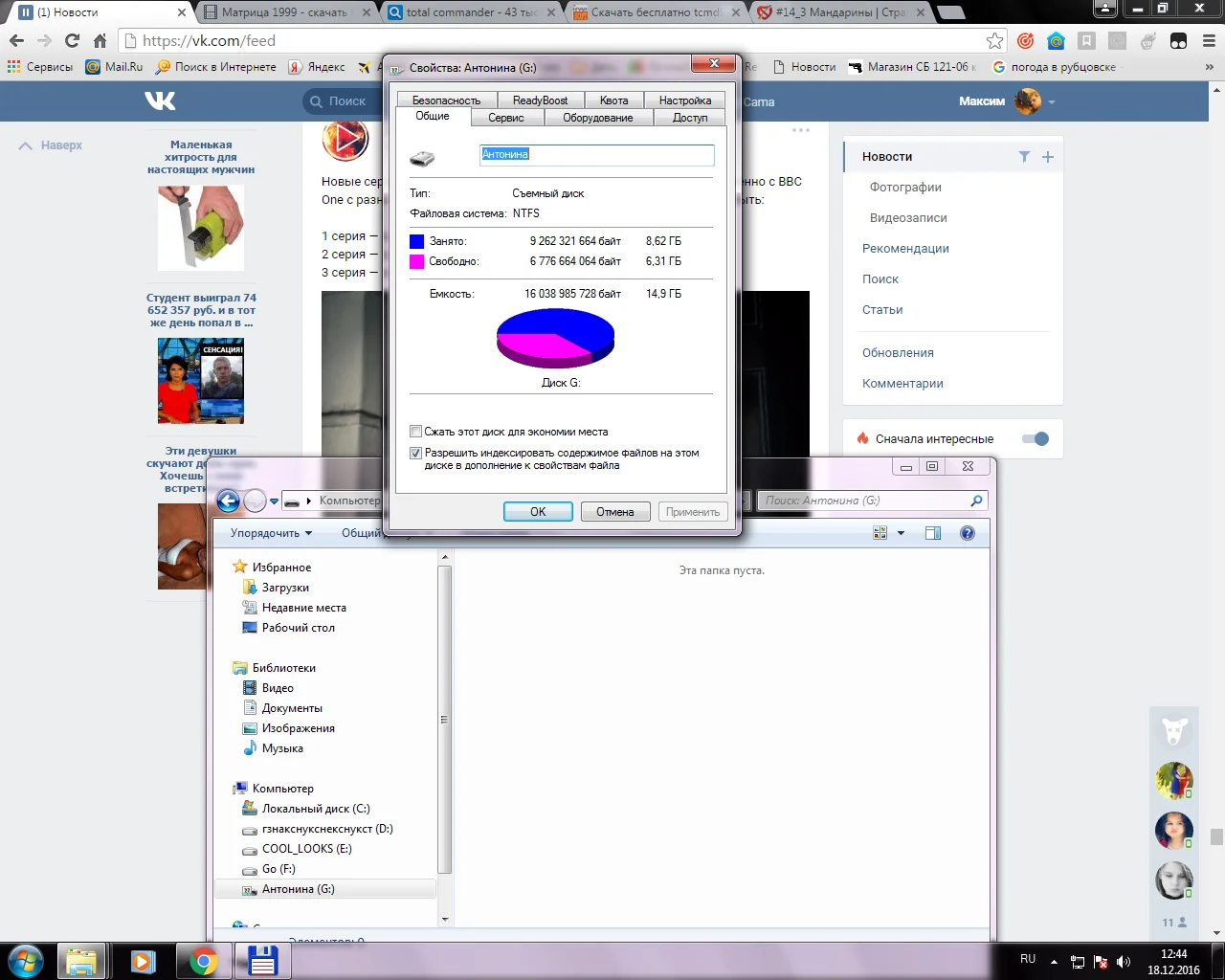Screen dimensions: 1225x980
Task: Focus the Поиск: Антонина (G:) search box
Action: (x=872, y=501)
